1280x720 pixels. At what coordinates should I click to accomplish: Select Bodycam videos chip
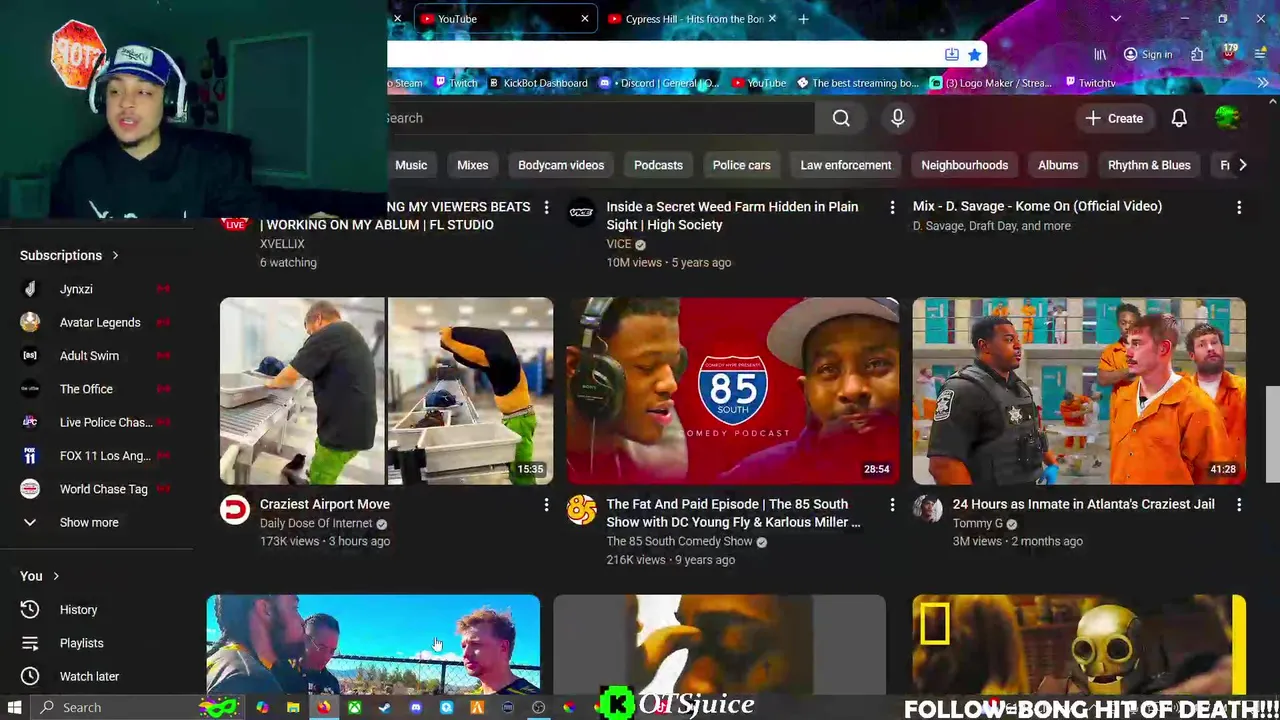coord(561,165)
